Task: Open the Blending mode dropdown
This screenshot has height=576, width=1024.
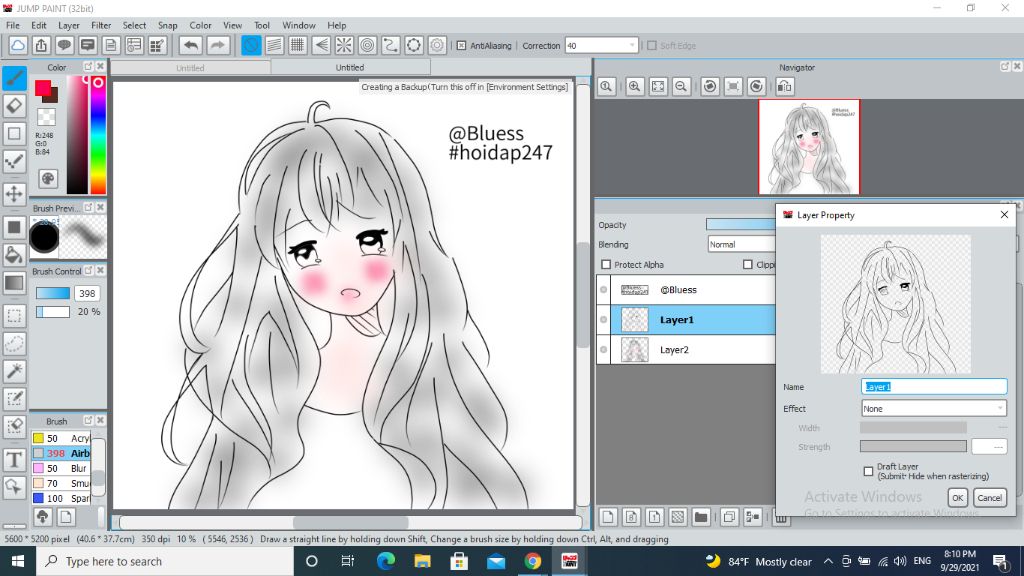Action: [741, 244]
